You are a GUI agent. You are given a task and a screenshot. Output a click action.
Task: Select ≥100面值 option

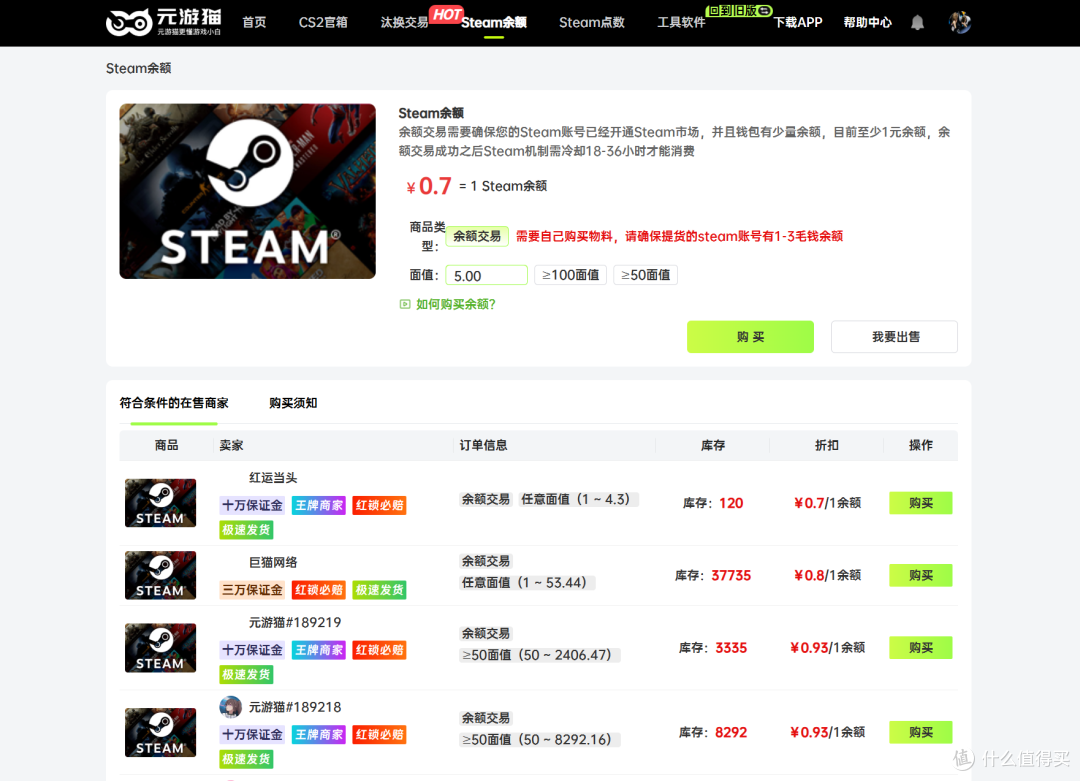pos(570,275)
